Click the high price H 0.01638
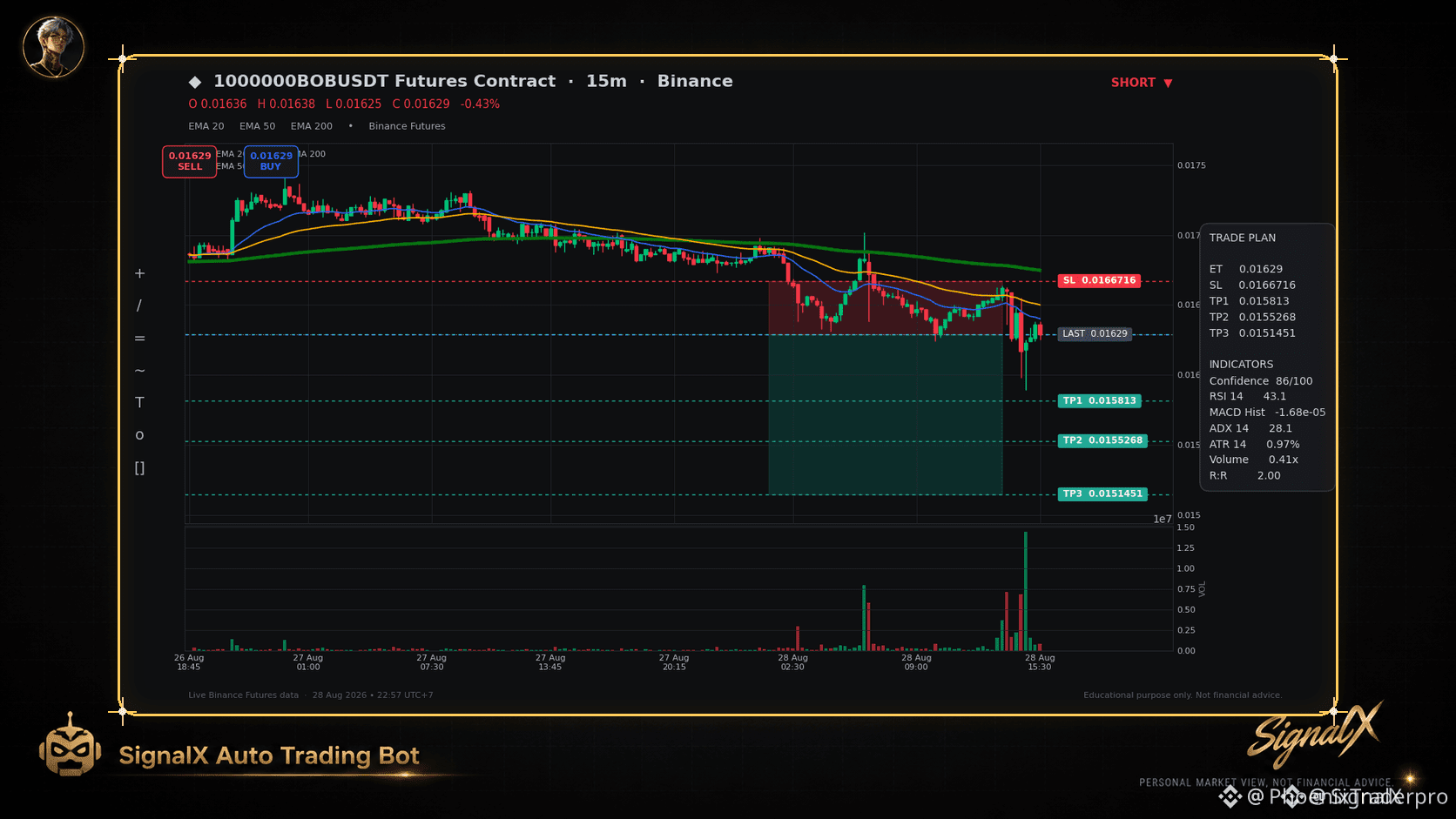1456x819 pixels. [286, 104]
